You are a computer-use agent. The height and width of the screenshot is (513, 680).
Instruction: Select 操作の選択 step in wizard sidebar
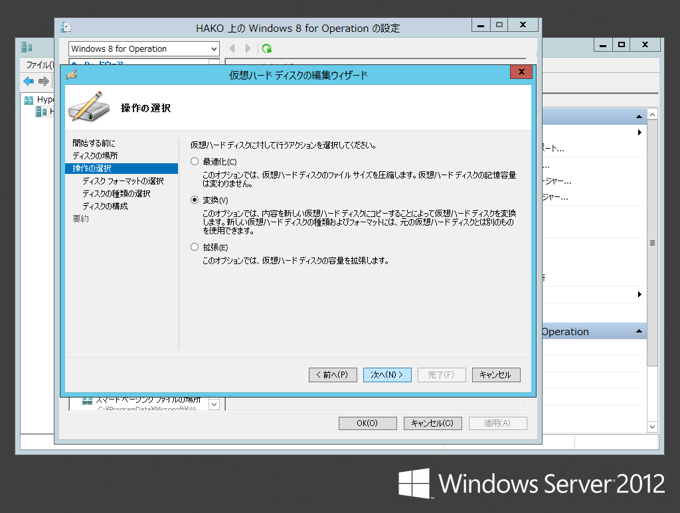pos(121,168)
